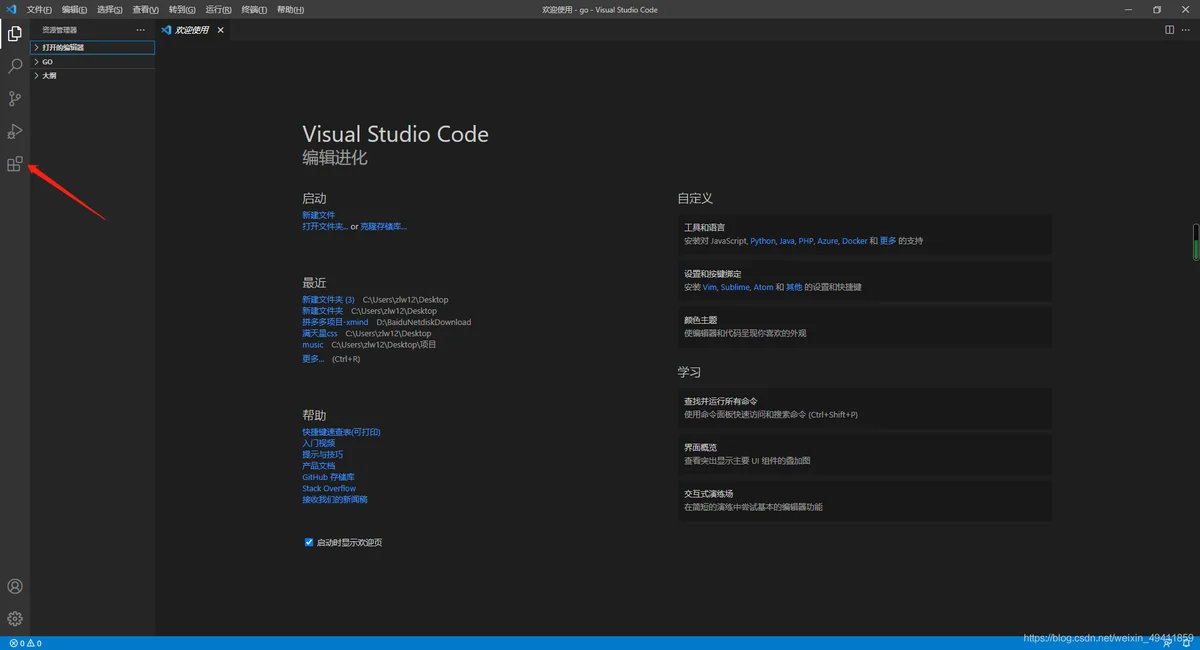Click the 其他 keybindings link
The height and width of the screenshot is (650, 1200).
click(x=794, y=287)
